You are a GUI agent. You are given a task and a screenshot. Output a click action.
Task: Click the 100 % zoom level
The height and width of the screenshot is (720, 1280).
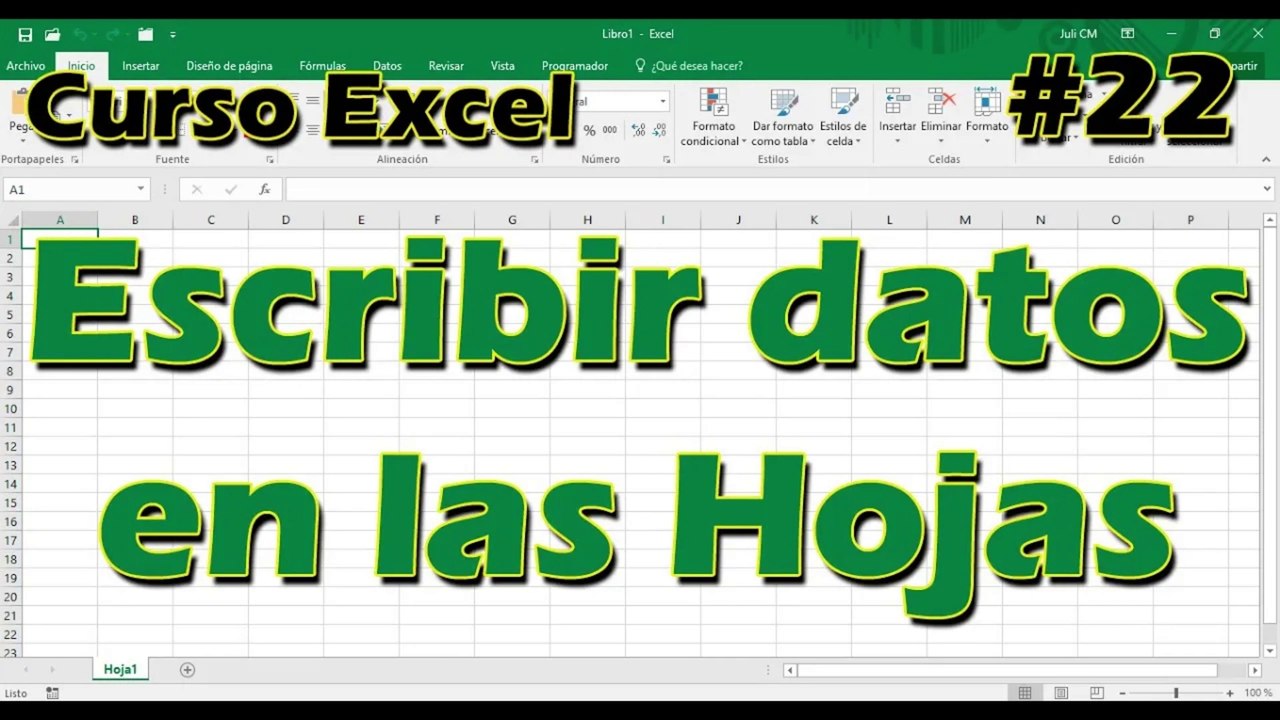[x=1258, y=693]
